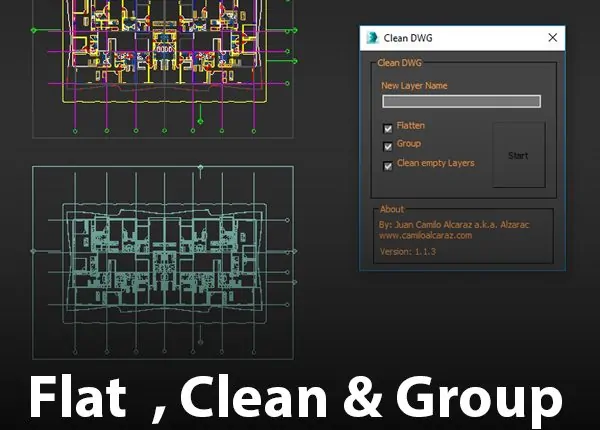
Task: Click the 3ds Max logo in title bar
Action: pos(373,38)
